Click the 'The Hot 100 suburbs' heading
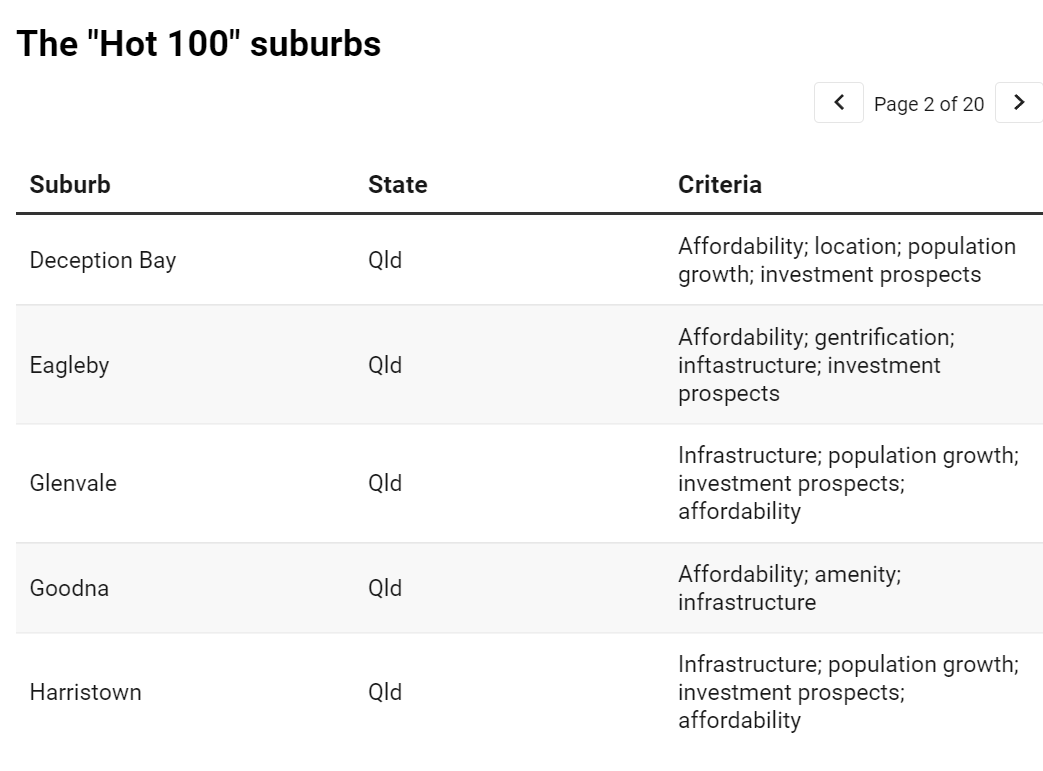This screenshot has height=771, width=1043. tap(199, 44)
